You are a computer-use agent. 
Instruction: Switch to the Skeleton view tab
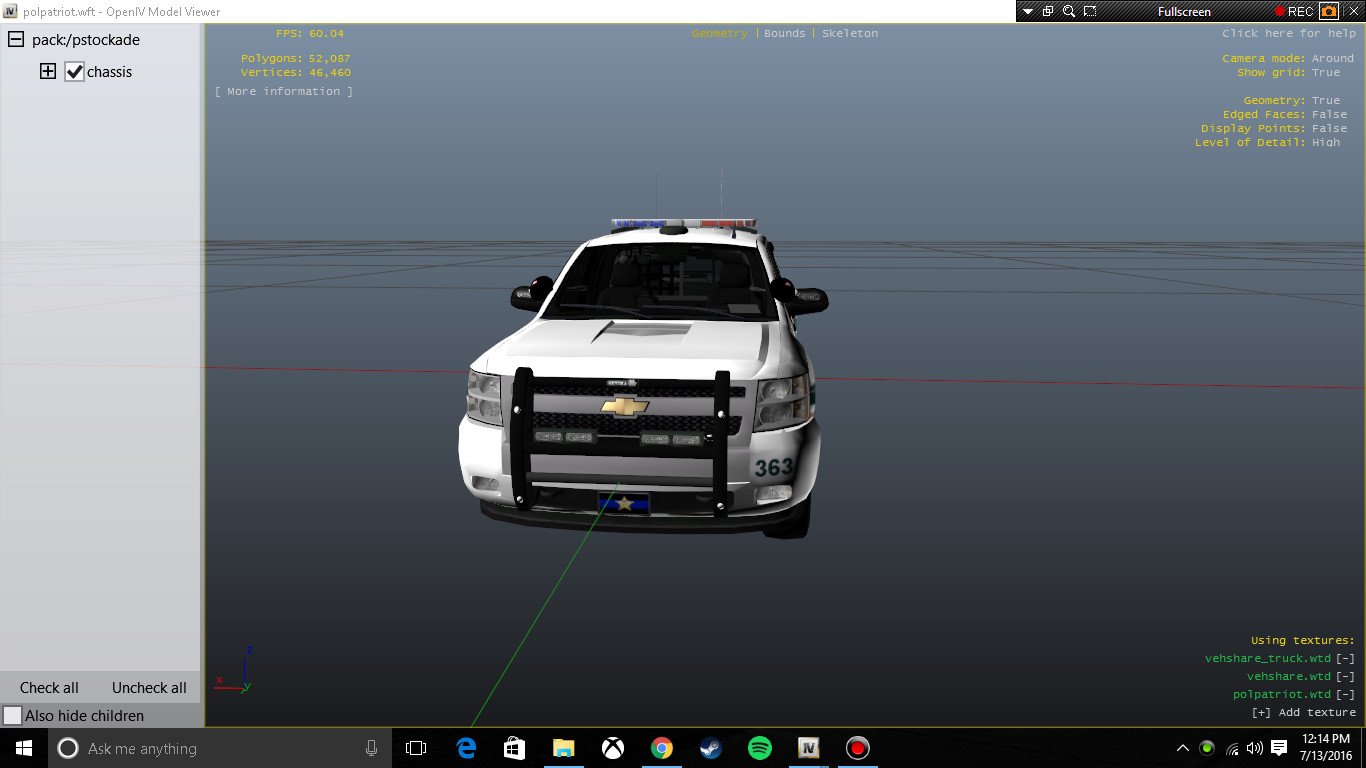click(850, 33)
